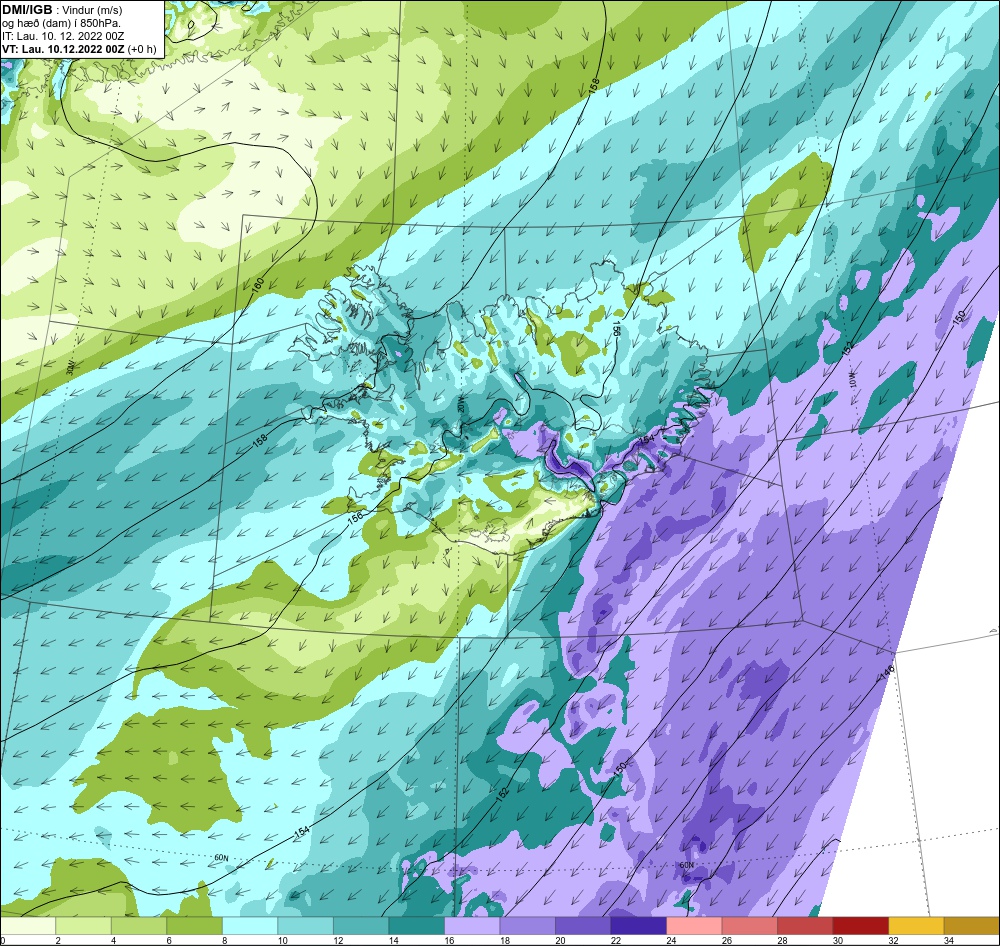Click the 22–24 m/s dark indigo legend swatch
The height and width of the screenshot is (946, 1000).
point(638,926)
